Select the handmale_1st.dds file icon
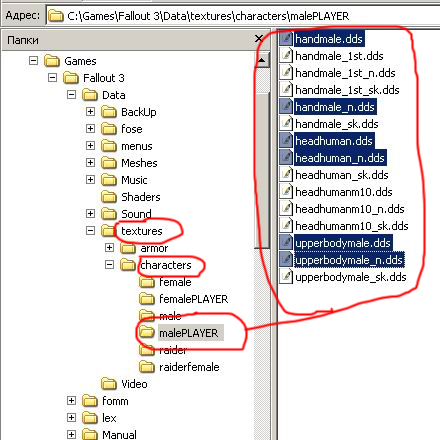The image size is (440, 440). pyautogui.click(x=286, y=55)
